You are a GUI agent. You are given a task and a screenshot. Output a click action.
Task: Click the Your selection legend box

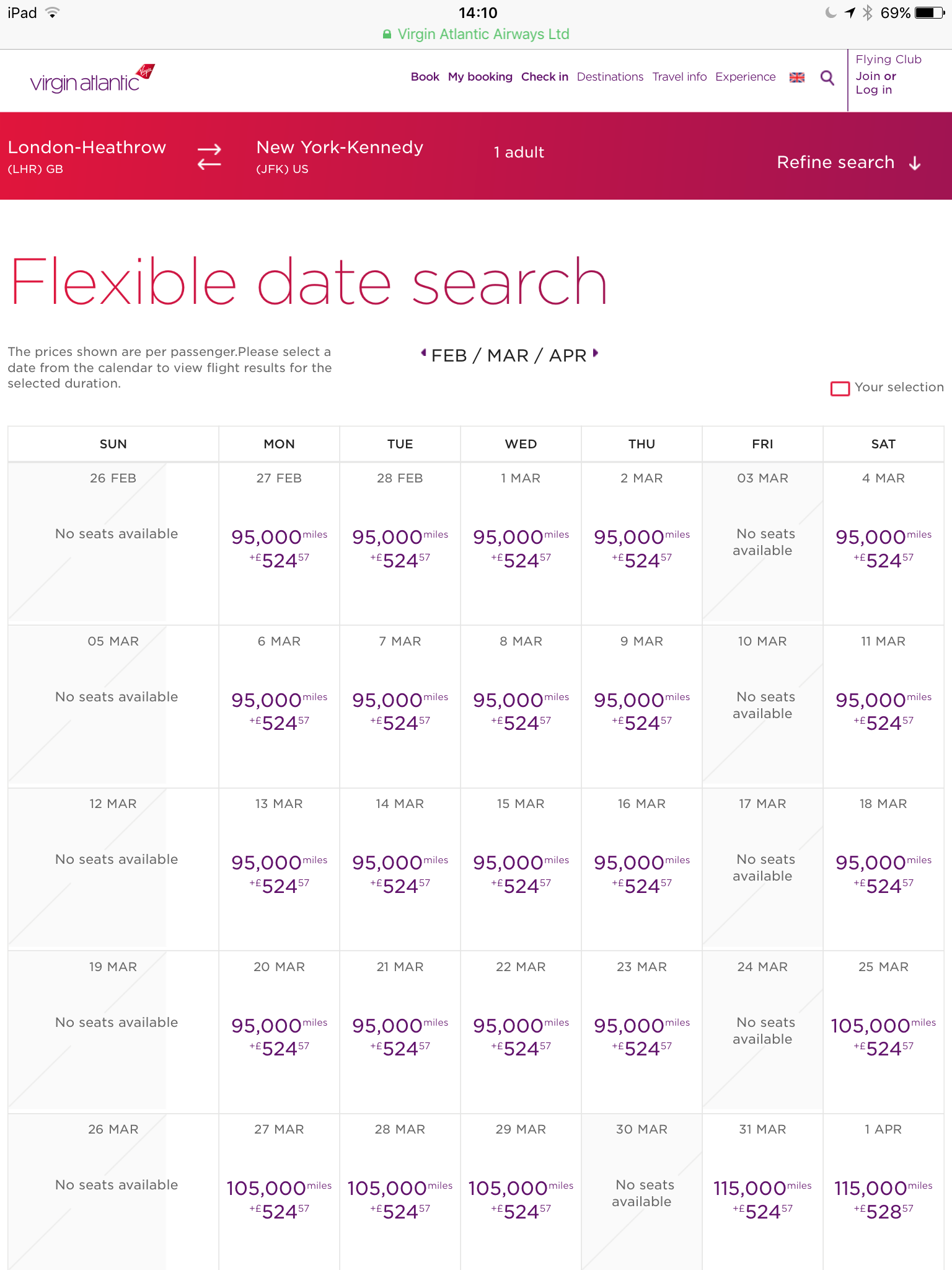840,388
